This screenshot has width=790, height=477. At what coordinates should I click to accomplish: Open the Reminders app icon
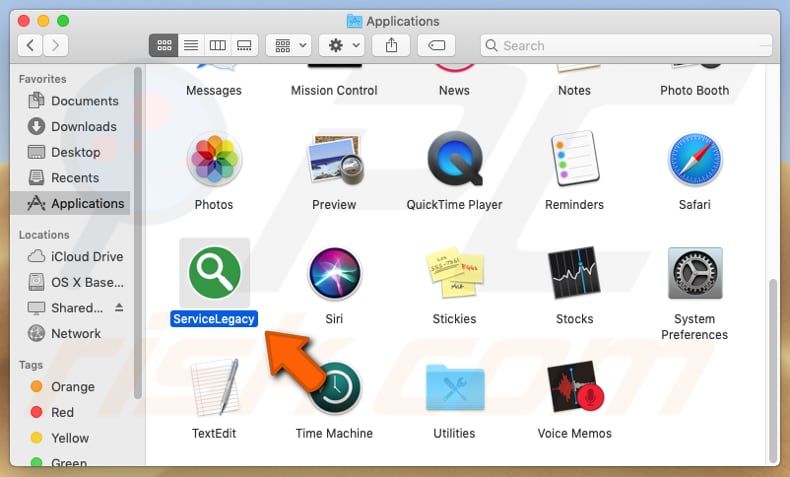[x=574, y=159]
